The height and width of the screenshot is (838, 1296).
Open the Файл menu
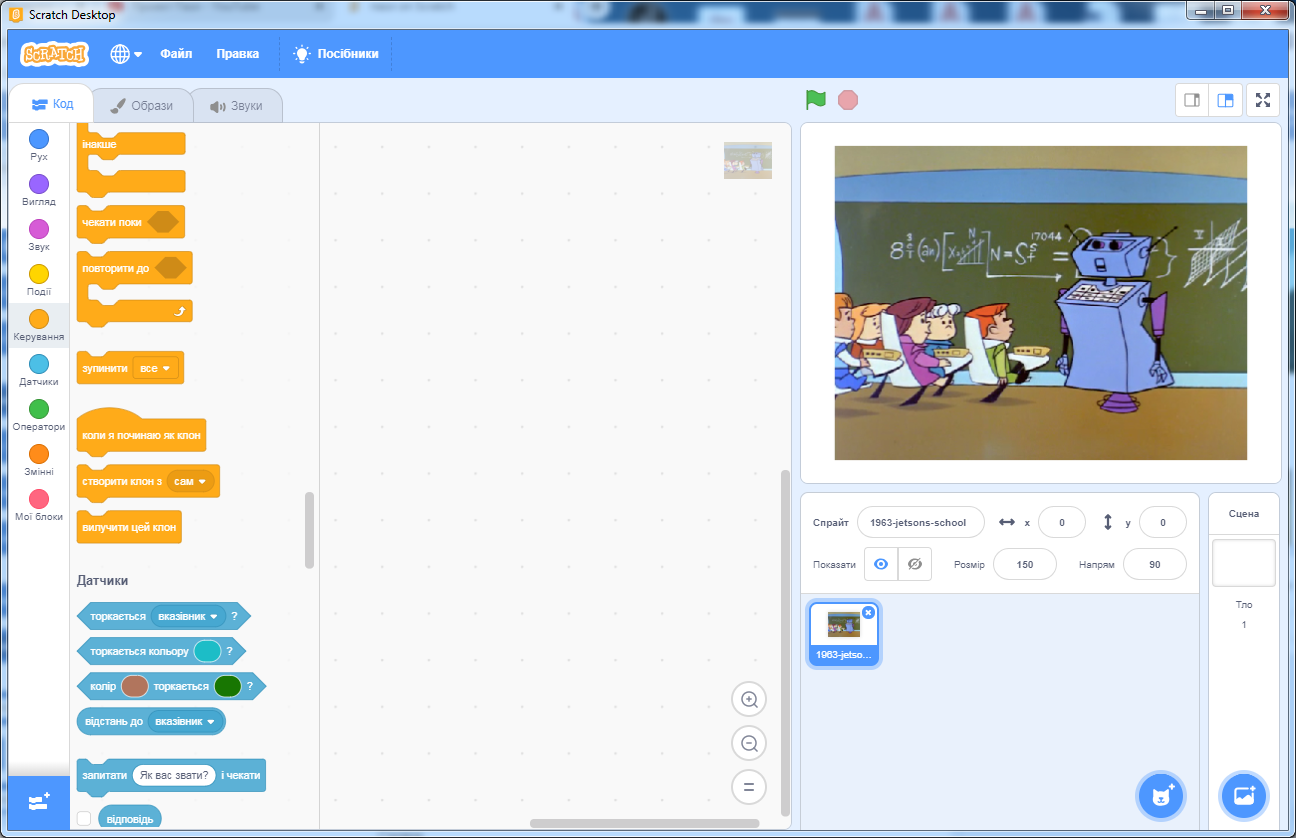coord(176,54)
